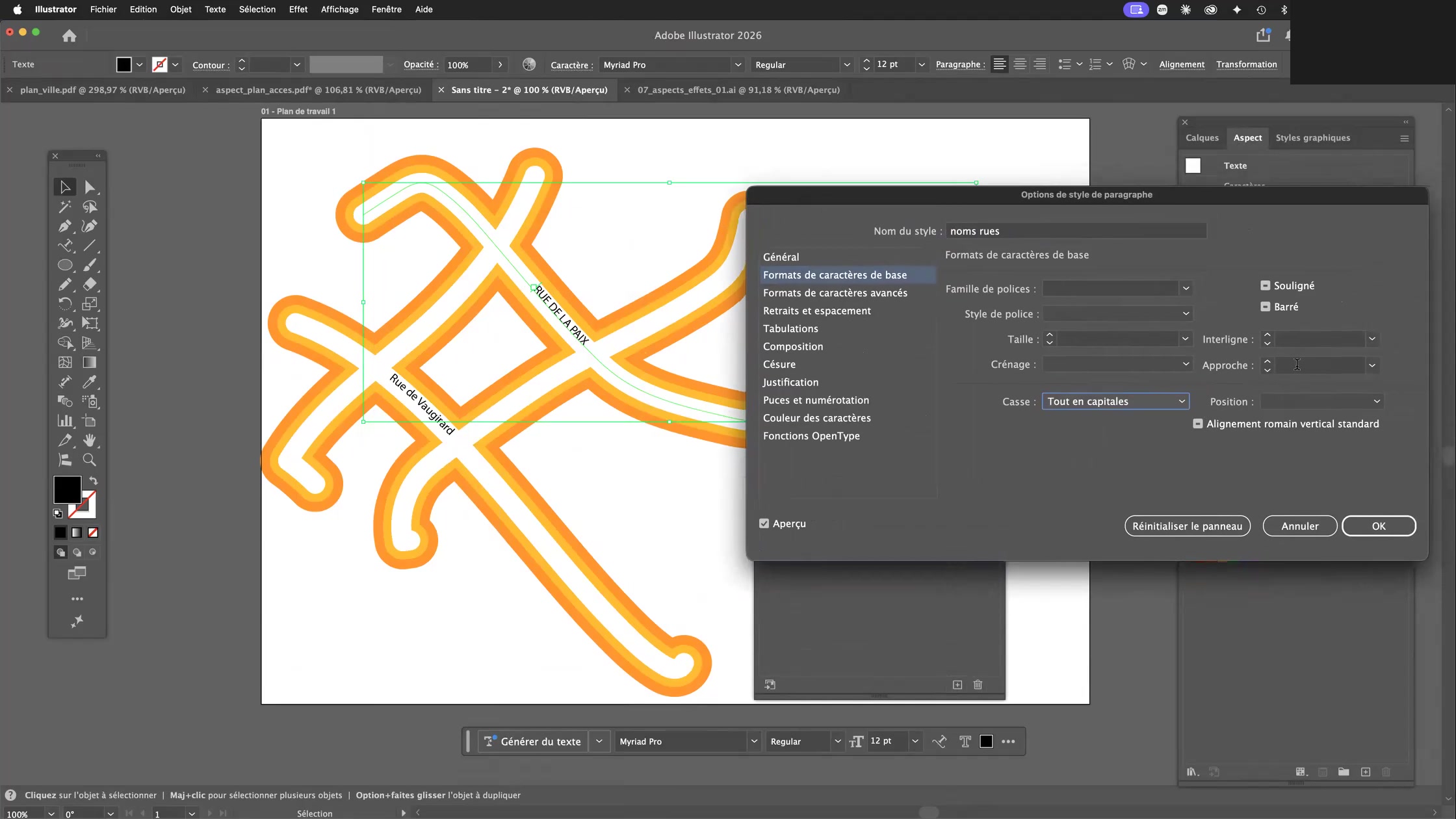Screen dimensions: 1456x819
Task: Open the Taille size dropdown
Action: click(1185, 339)
